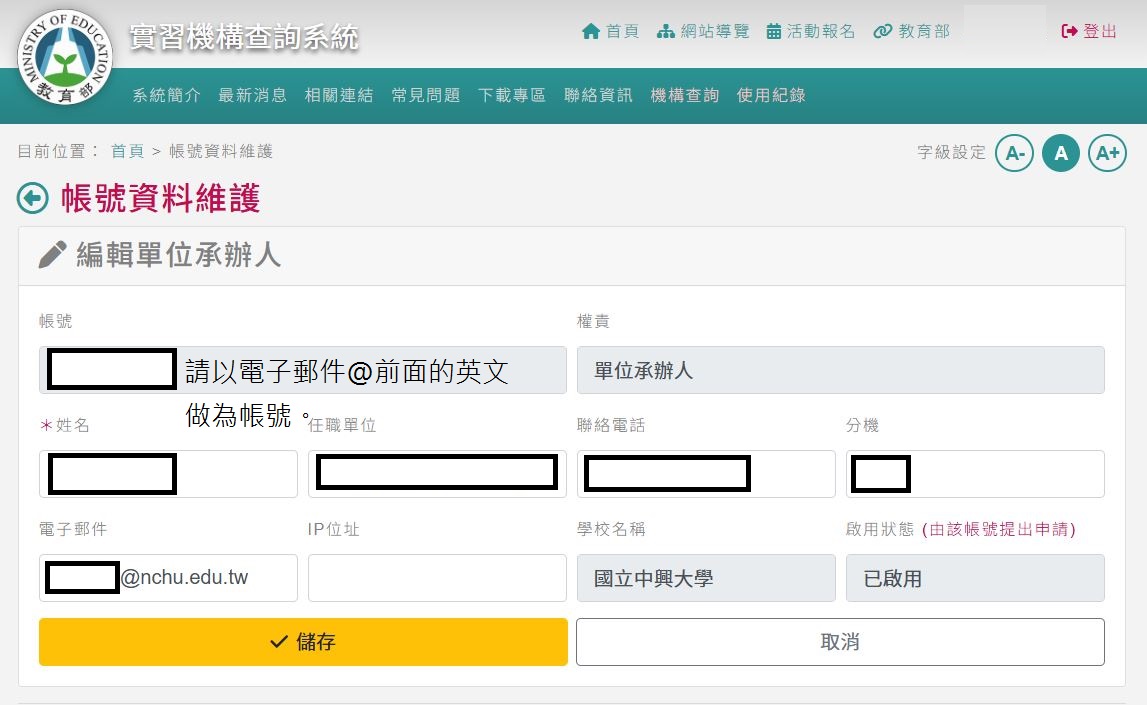Open the 最新消息 menu item

pos(253,95)
